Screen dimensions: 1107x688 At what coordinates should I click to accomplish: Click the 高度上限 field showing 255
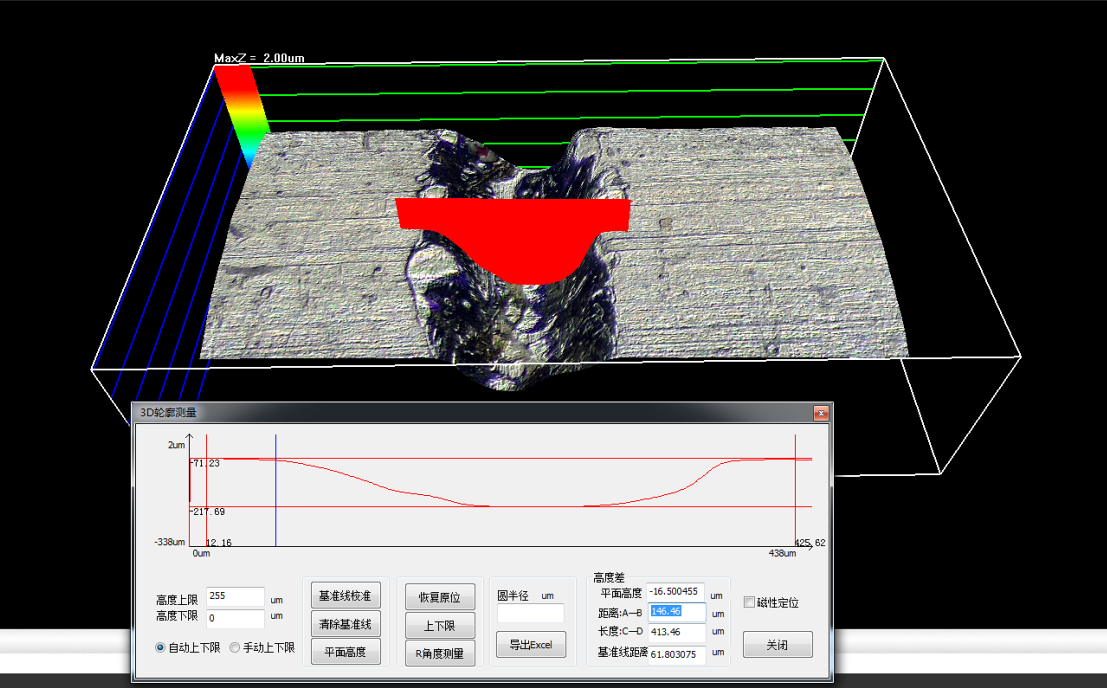point(235,597)
